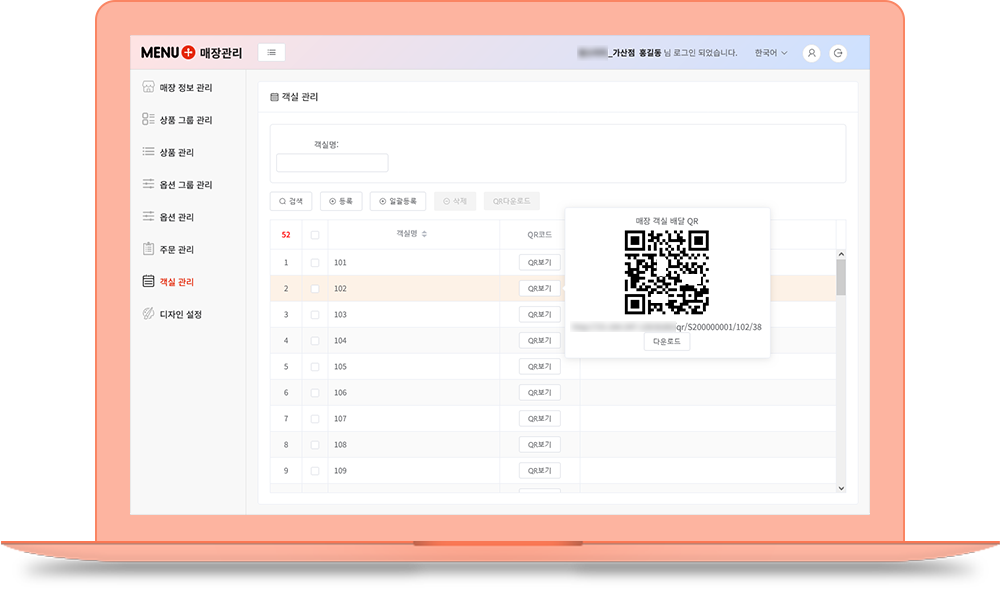Click QR보기 button for room 107
Screen dimensions: 1000x589
click(540, 419)
